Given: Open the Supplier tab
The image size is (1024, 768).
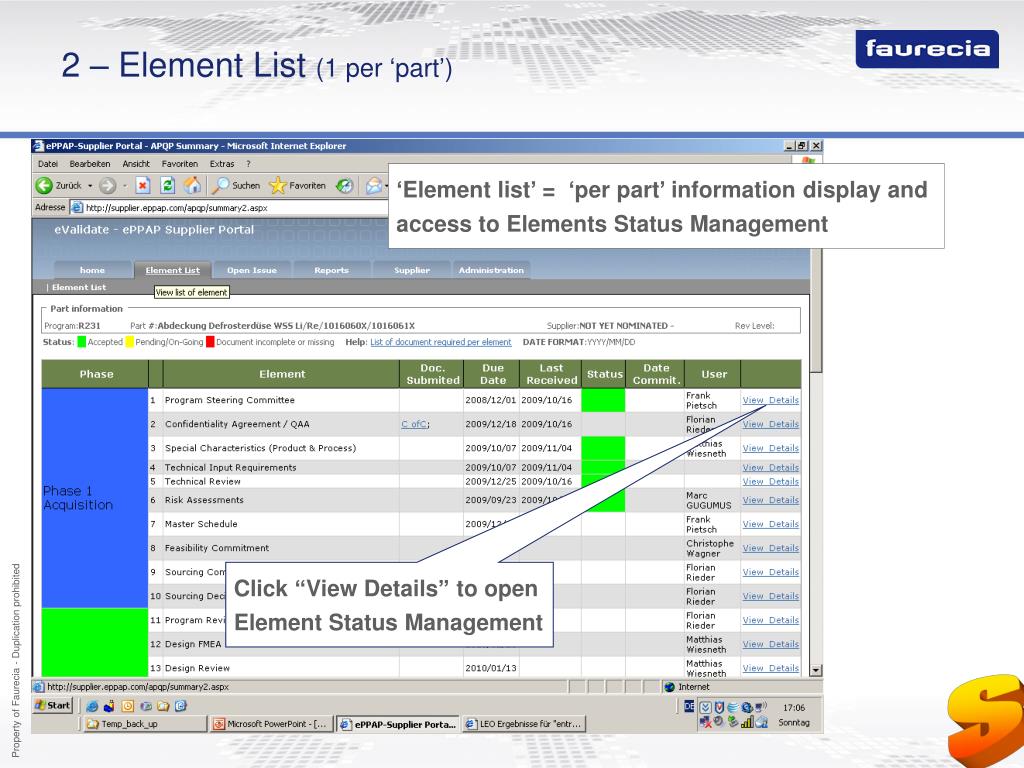Looking at the screenshot, I should pos(411,270).
